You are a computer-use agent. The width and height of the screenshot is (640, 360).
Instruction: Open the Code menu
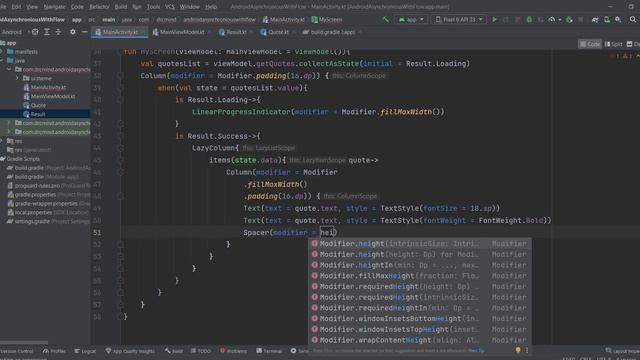click(x=77, y=7)
